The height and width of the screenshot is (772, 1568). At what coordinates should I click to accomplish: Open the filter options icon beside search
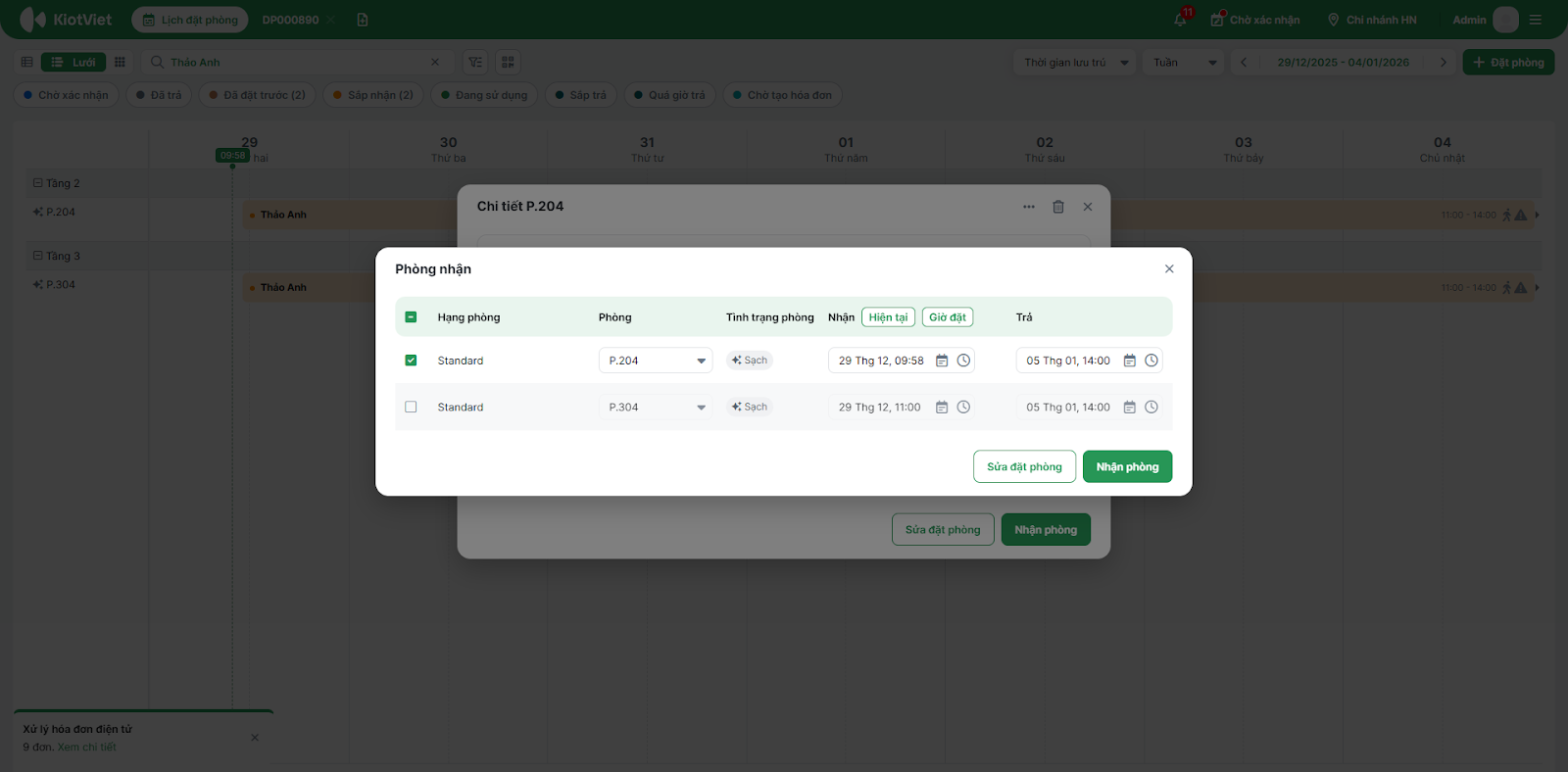coord(475,62)
